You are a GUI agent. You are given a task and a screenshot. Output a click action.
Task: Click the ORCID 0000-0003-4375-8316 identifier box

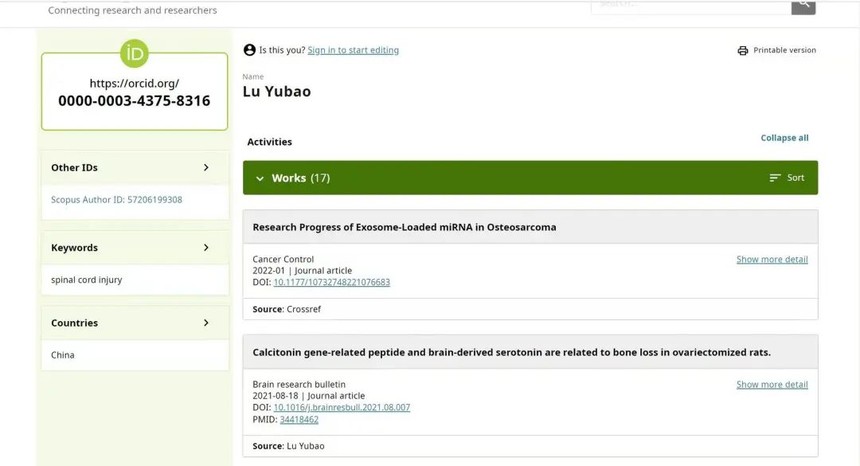pos(134,92)
